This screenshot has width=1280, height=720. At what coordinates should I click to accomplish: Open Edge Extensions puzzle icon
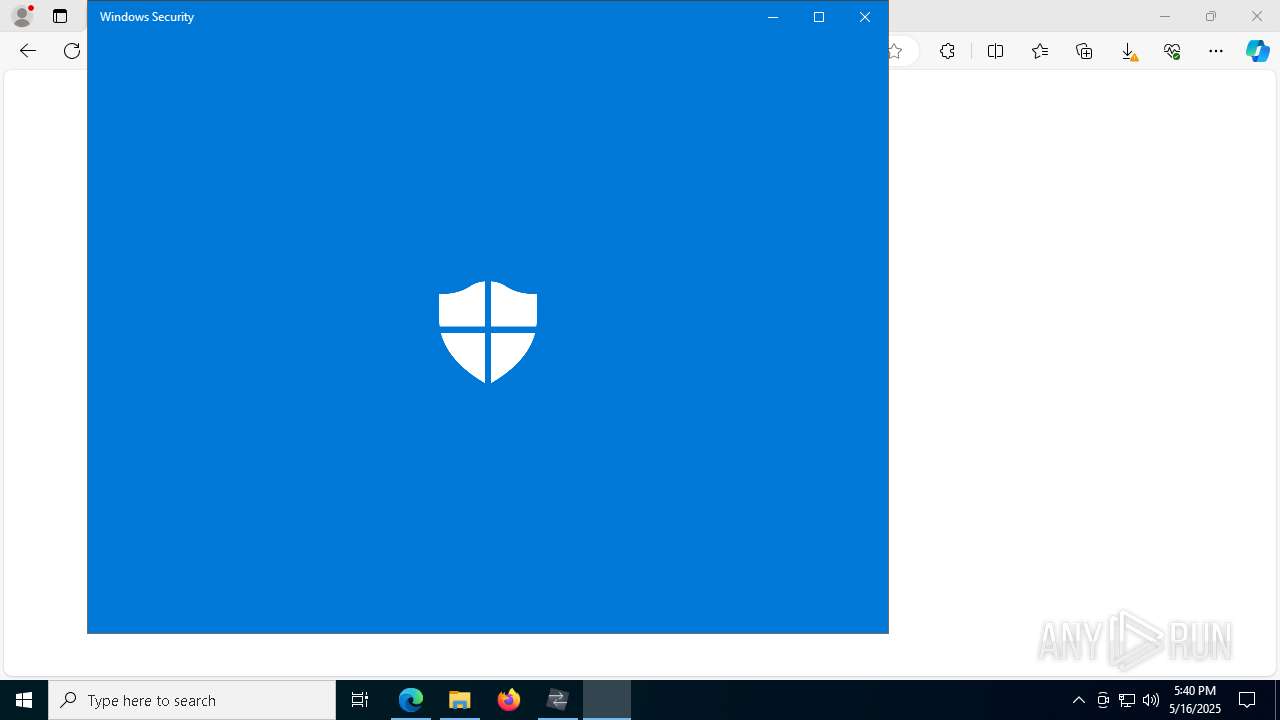point(947,51)
